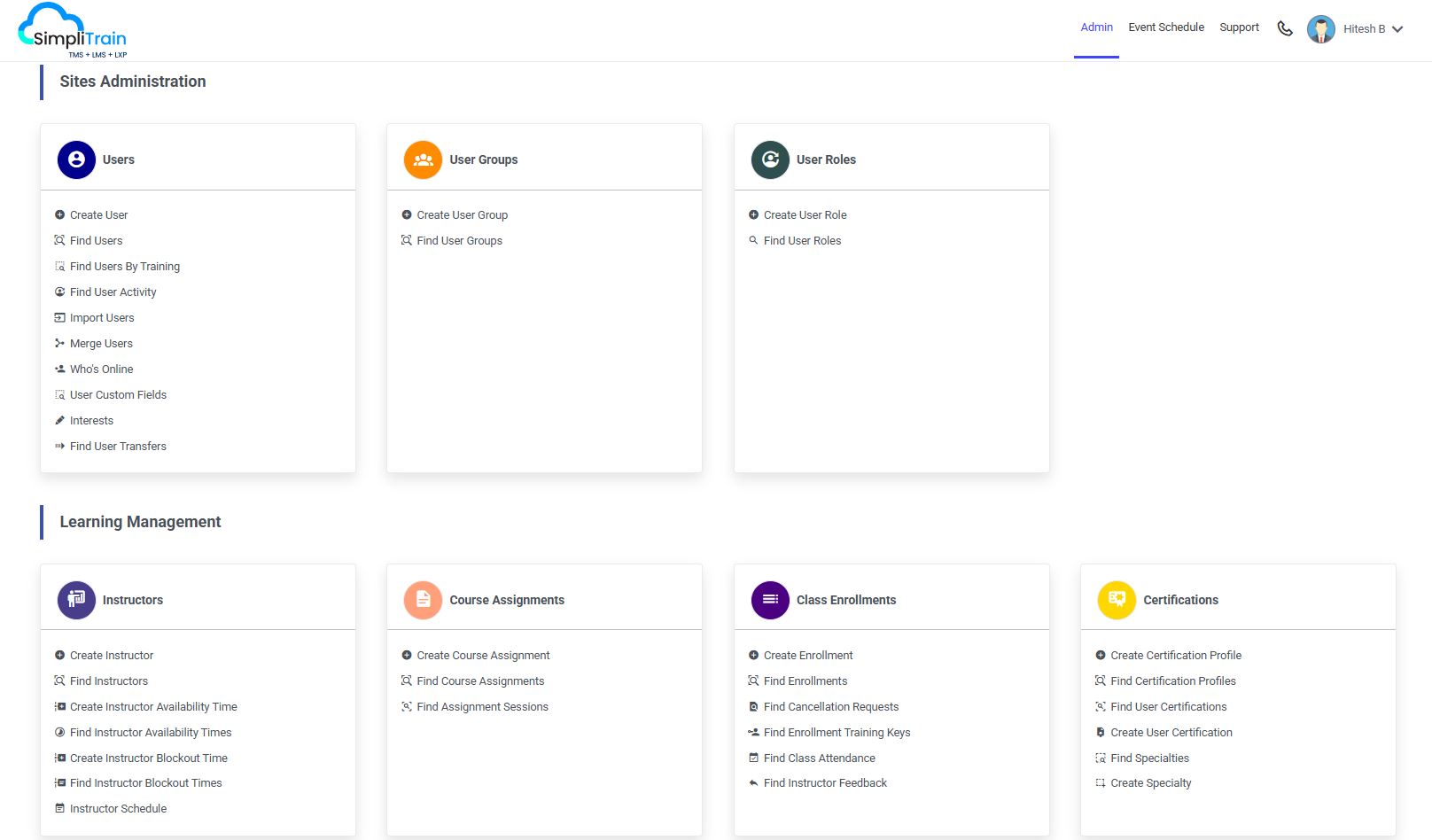This screenshot has height=840, width=1432.
Task: Click the SimpliTrain logo
Action: point(73,31)
